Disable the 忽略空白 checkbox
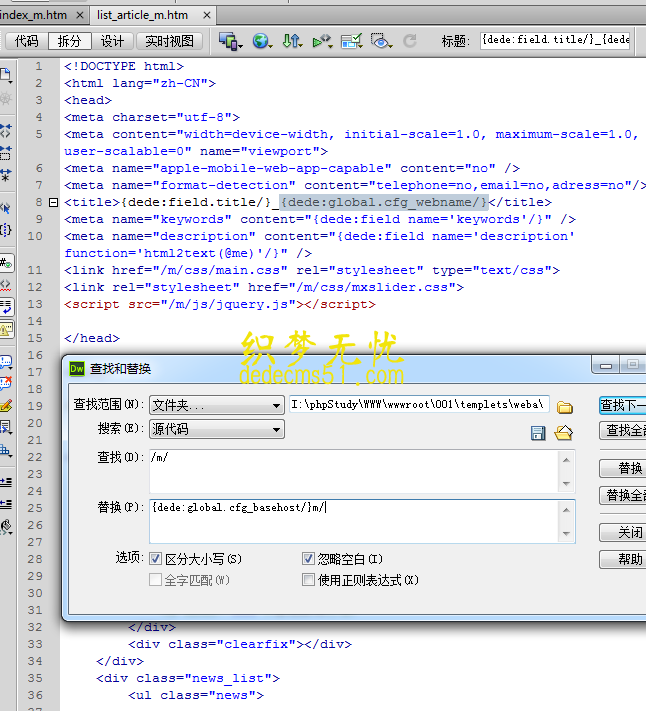This screenshot has width=646, height=711. [309, 559]
